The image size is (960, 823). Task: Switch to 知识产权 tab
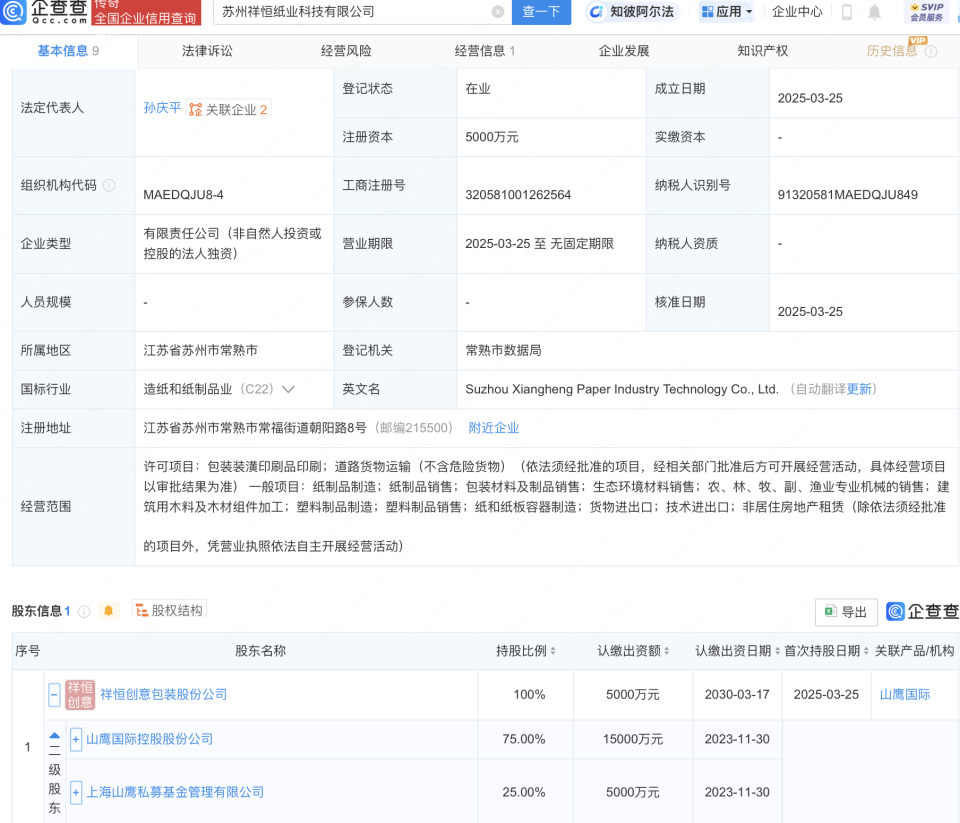[x=762, y=51]
